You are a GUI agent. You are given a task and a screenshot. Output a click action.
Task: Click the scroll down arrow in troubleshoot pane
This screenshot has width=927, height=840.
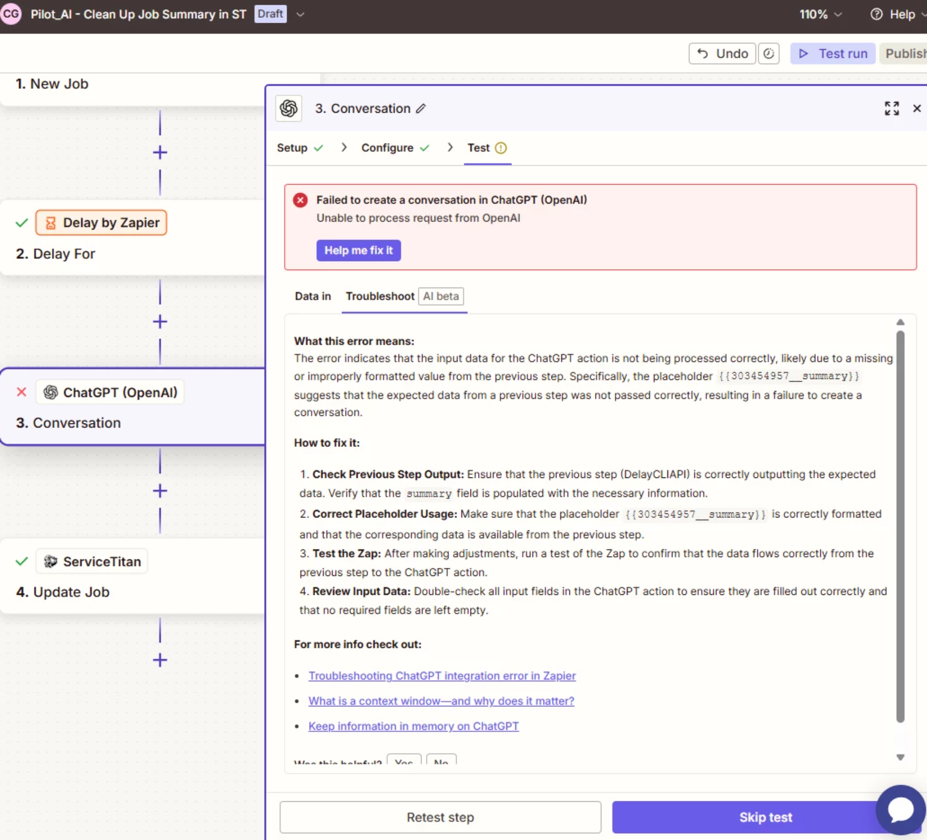tap(900, 757)
